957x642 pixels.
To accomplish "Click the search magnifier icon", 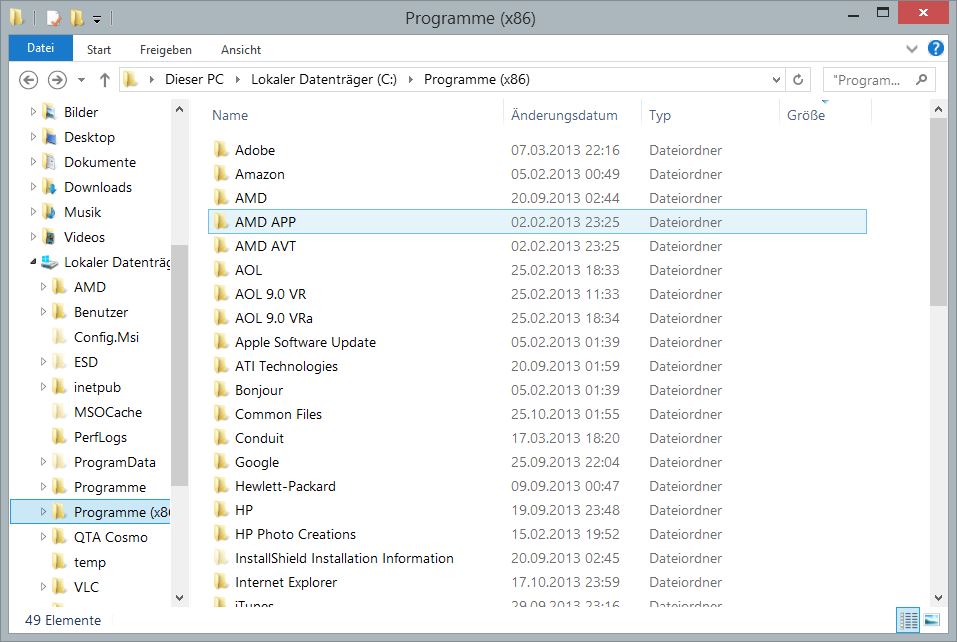I will click(922, 79).
